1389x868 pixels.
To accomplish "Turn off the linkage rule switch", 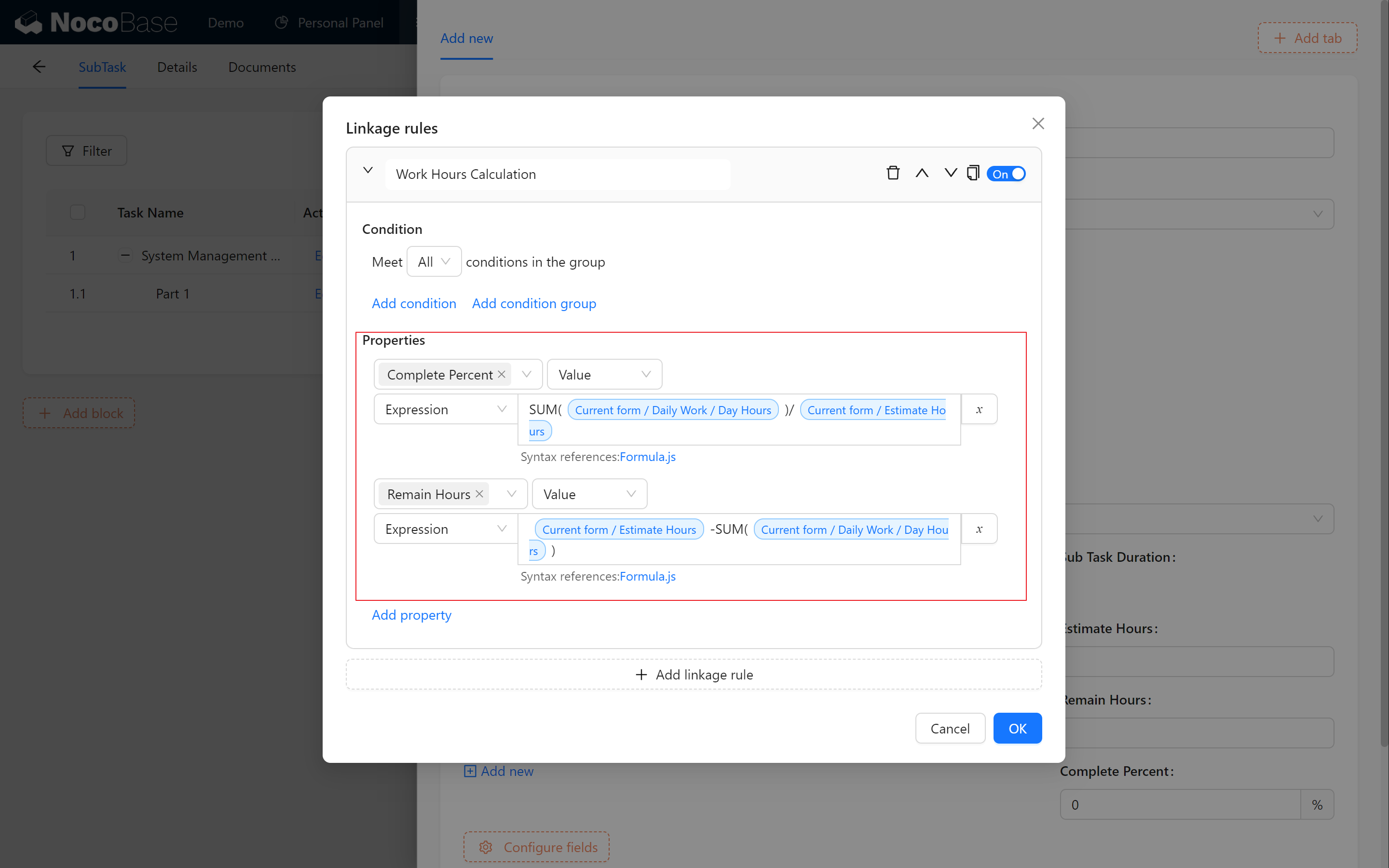I will [1006, 174].
